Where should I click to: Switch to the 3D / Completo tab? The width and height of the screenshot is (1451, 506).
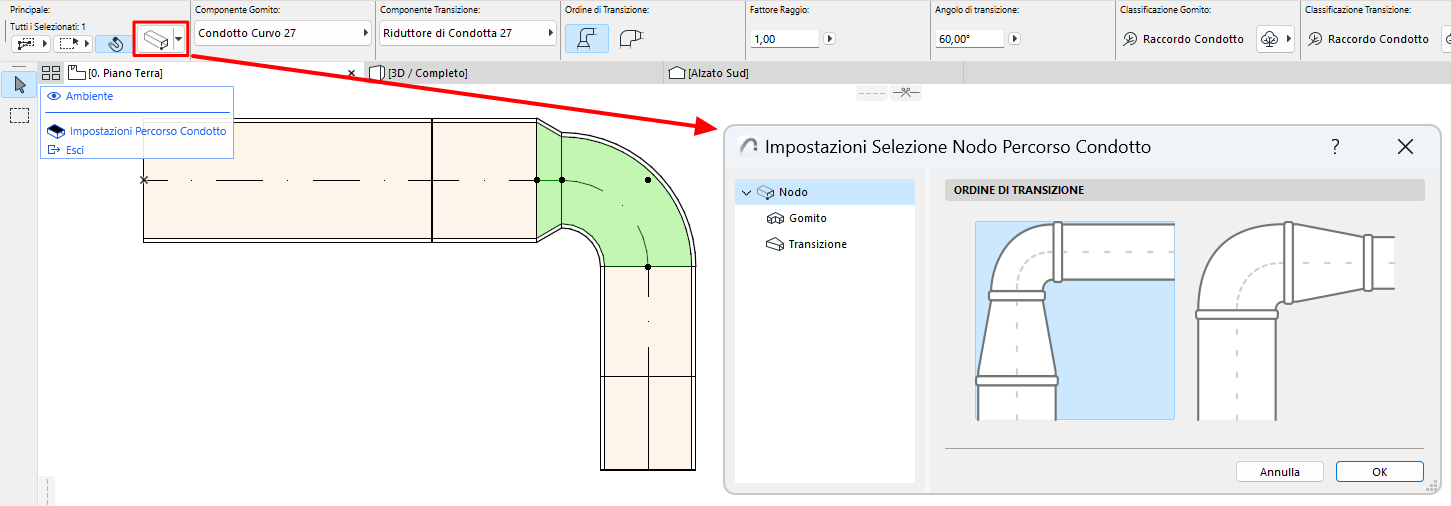pos(427,73)
